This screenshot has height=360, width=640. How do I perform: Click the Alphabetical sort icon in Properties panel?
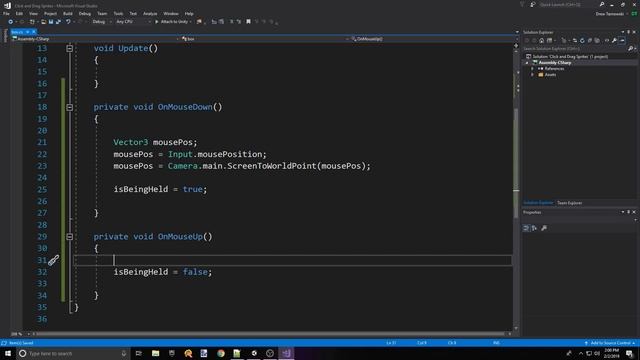(534, 228)
